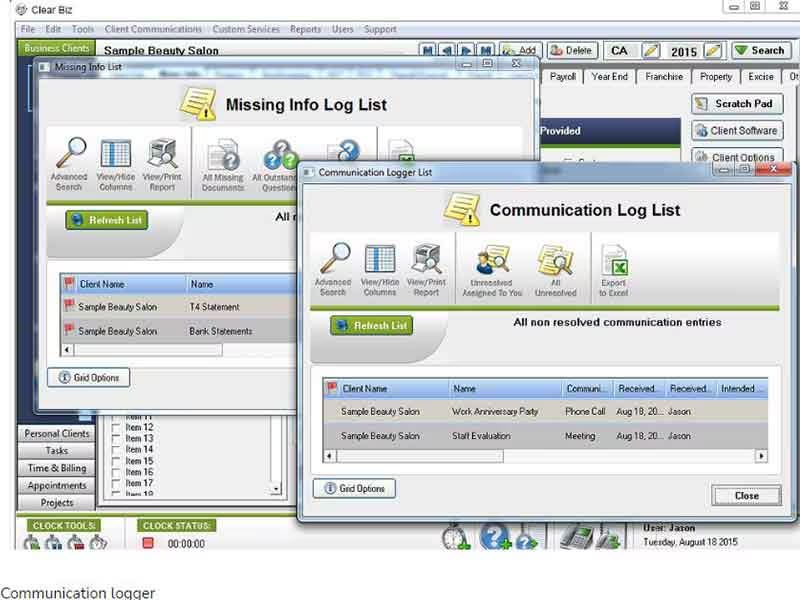Screen dimensions: 800x600
Task: Click the Close button in Communication Logger
Action: pos(746,495)
